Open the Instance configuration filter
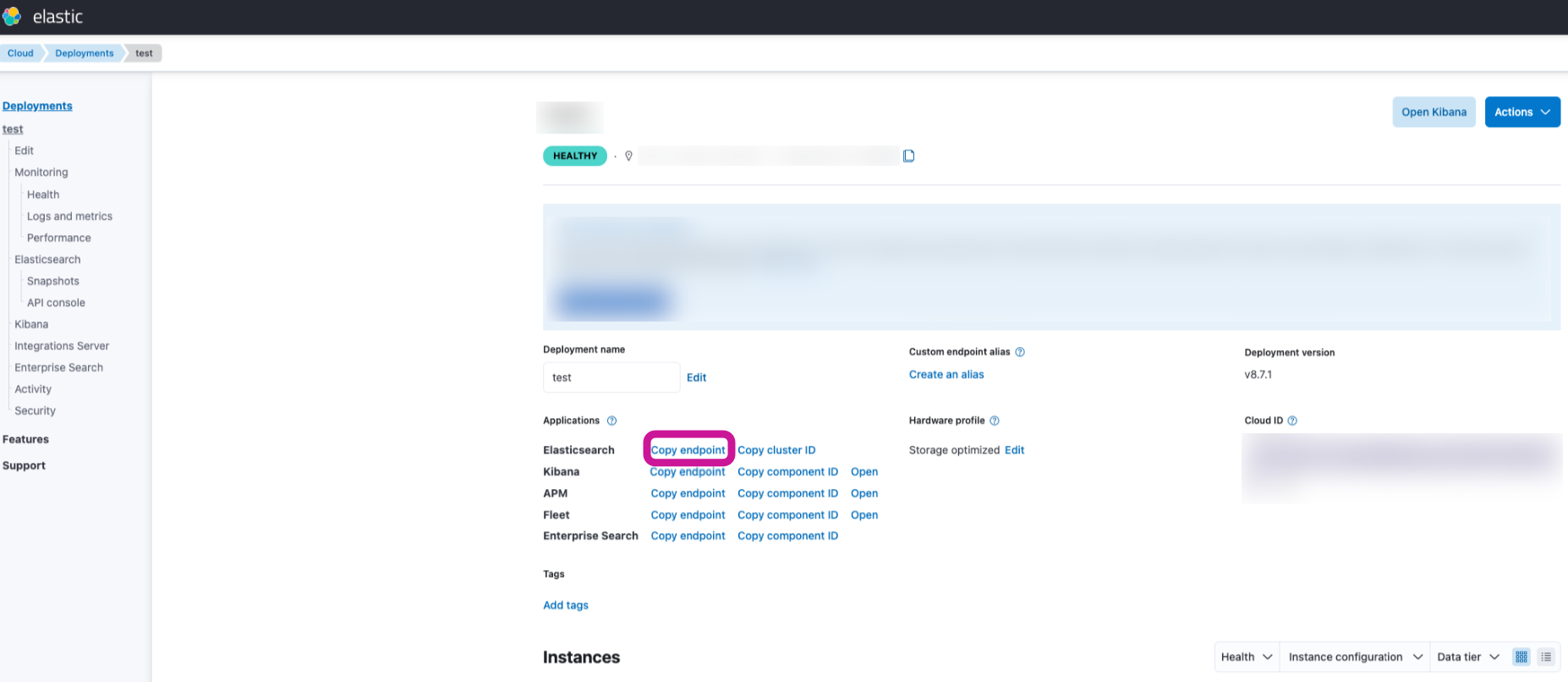Screen dimensions: 1568x682 (x=1354, y=657)
